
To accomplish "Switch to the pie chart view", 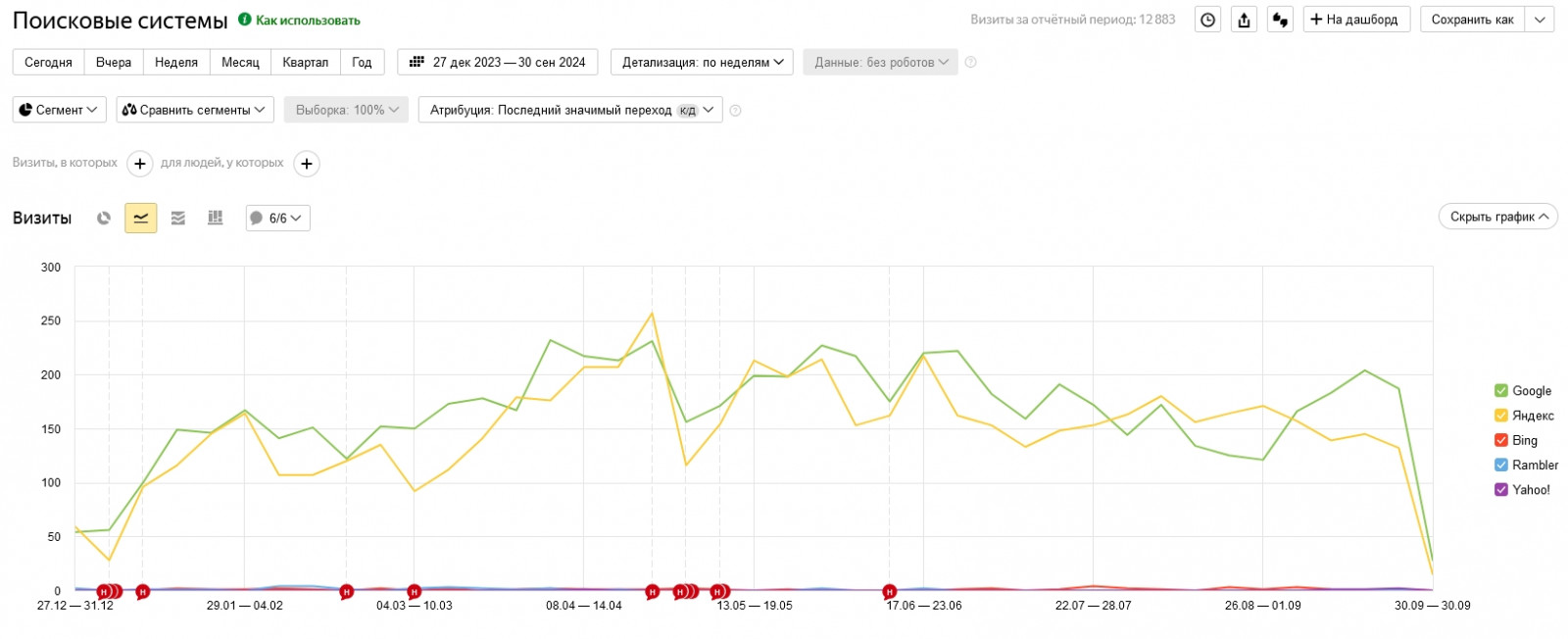I will tap(104, 218).
